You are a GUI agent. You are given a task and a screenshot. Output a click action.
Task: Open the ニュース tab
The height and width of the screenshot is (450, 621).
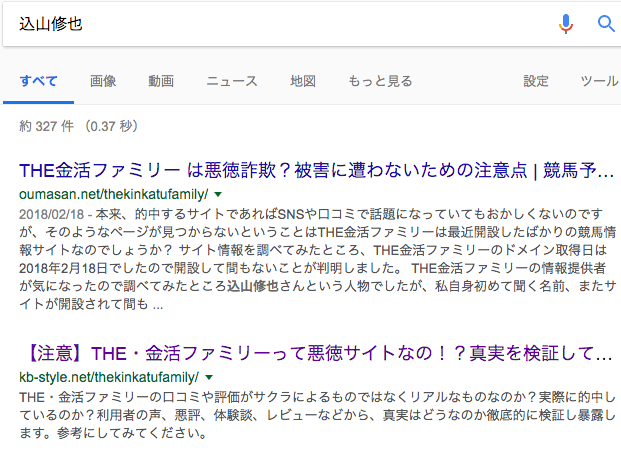(232, 81)
